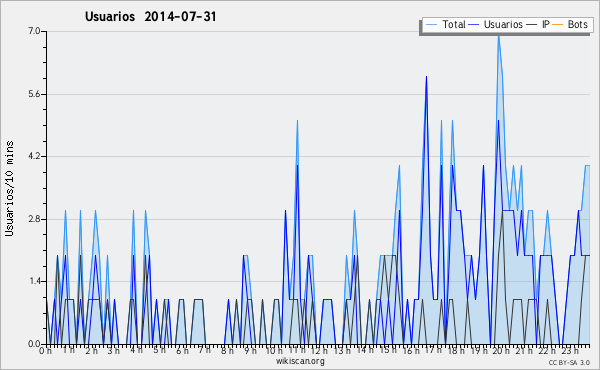
Task: Click the 4 h label on the time axis
Action: click(x=137, y=350)
